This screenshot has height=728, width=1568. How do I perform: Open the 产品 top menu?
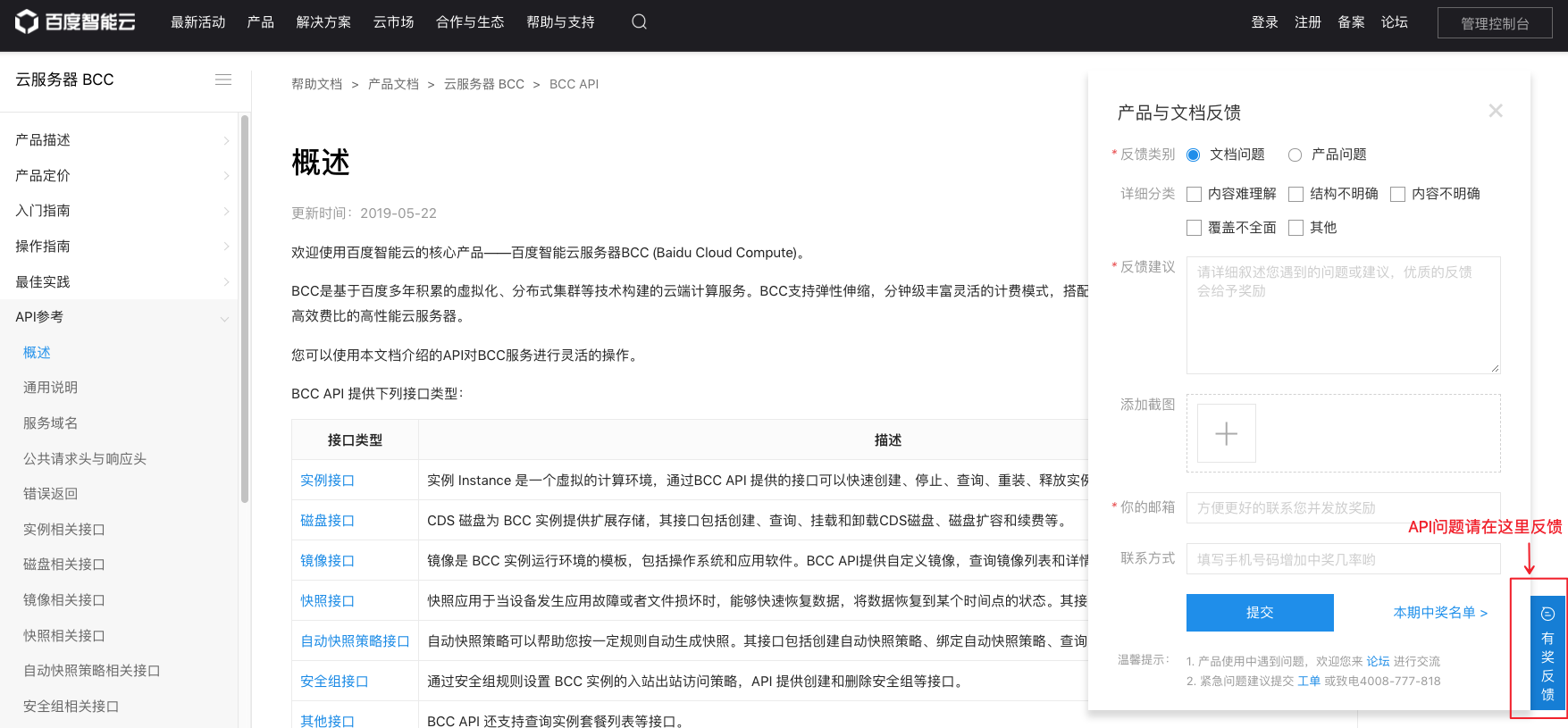coord(261,22)
